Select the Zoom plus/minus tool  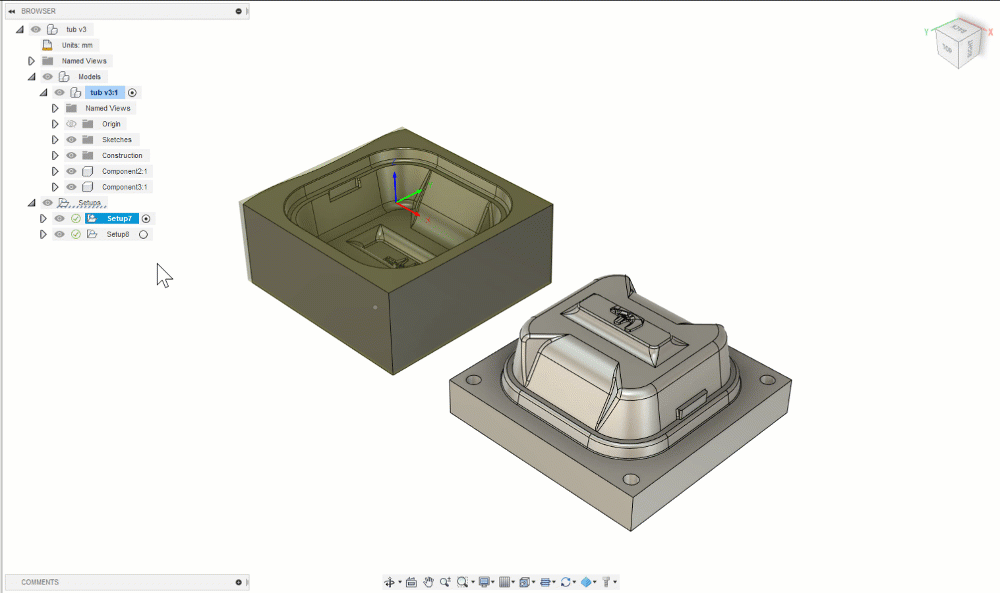[445, 582]
